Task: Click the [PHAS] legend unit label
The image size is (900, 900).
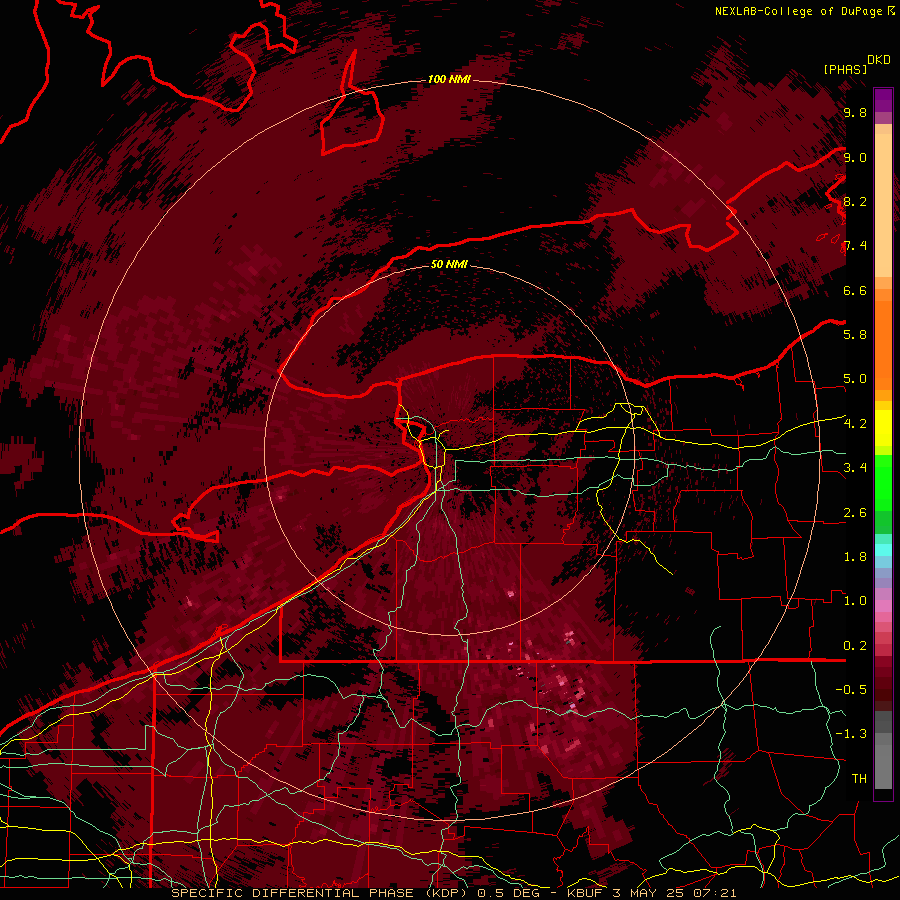Action: pos(845,69)
